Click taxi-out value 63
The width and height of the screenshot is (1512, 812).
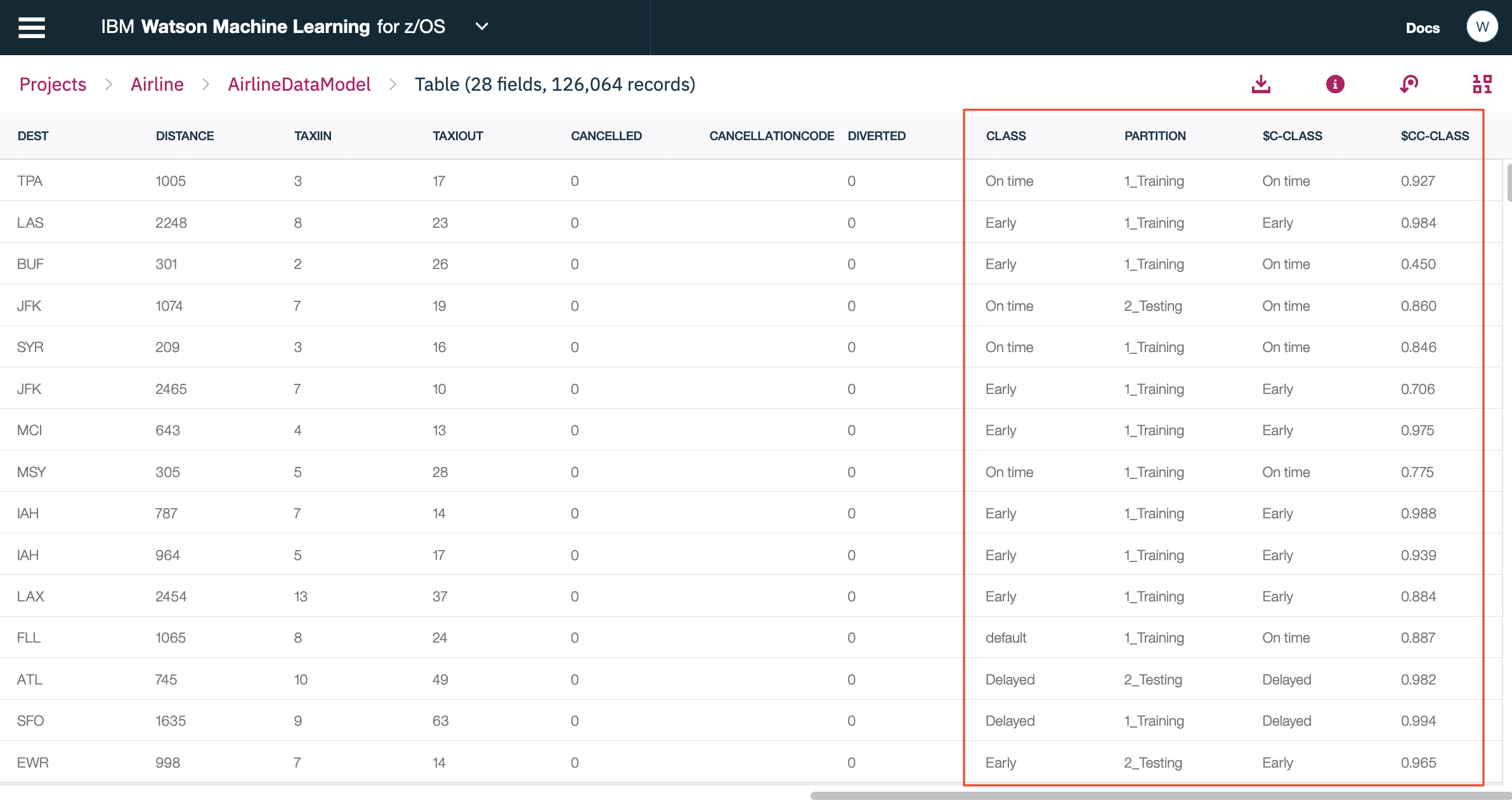pyautogui.click(x=440, y=721)
